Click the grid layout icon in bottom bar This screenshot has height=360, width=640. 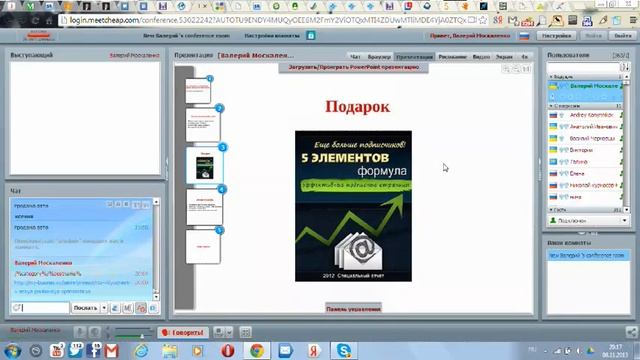246,333
